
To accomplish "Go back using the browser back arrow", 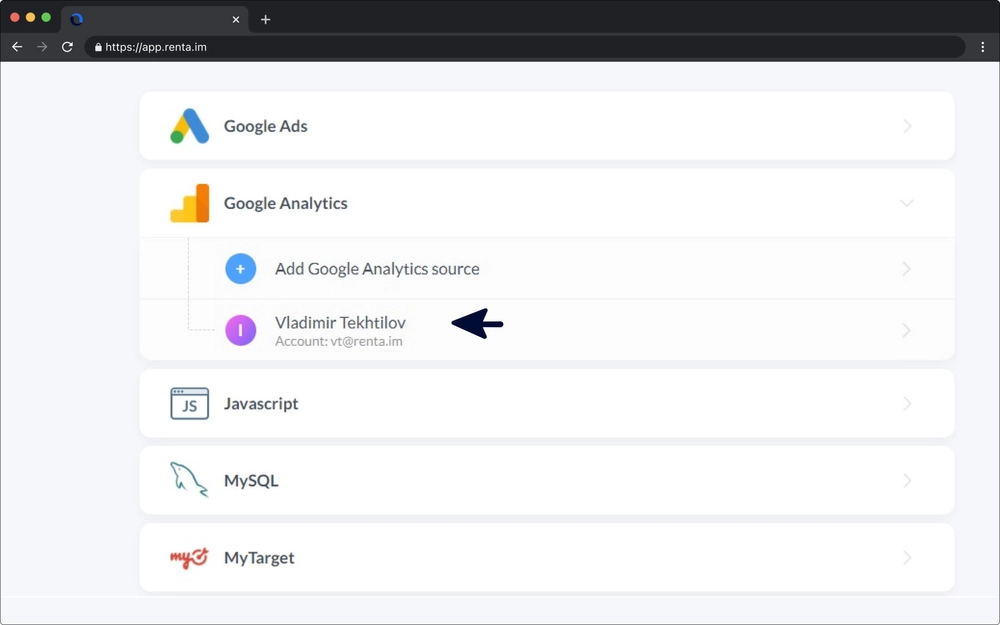I will [x=17, y=47].
